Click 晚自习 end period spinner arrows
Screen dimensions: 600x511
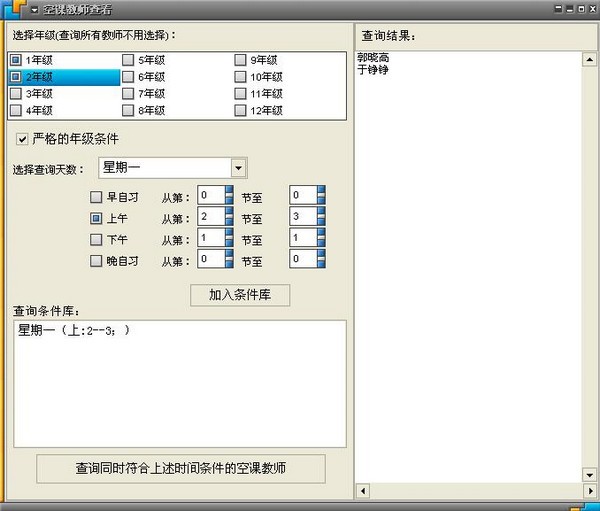(x=321, y=259)
